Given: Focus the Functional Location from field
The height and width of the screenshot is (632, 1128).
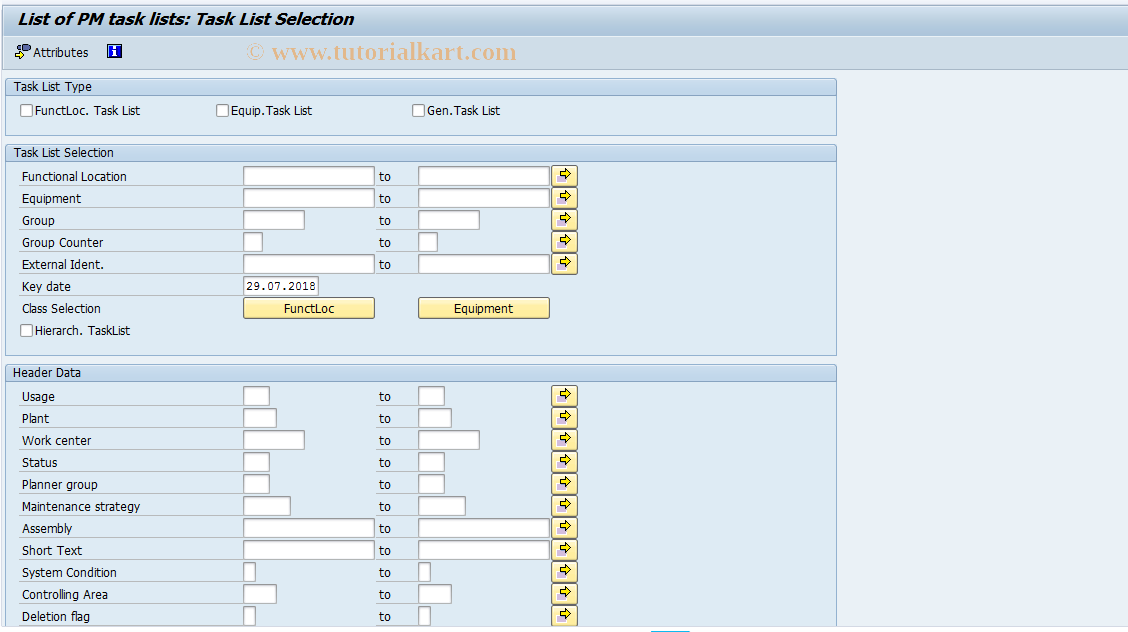Looking at the screenshot, I should 309,176.
